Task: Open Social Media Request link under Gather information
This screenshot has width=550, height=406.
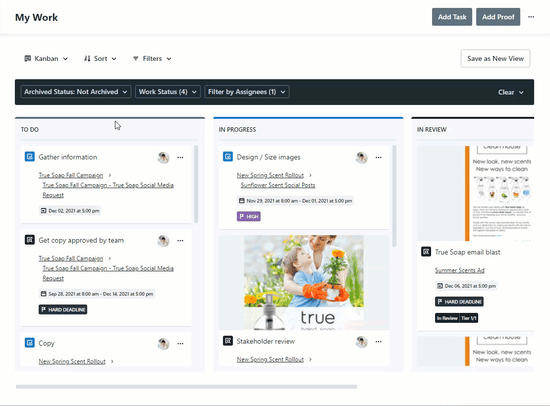Action: point(108,190)
